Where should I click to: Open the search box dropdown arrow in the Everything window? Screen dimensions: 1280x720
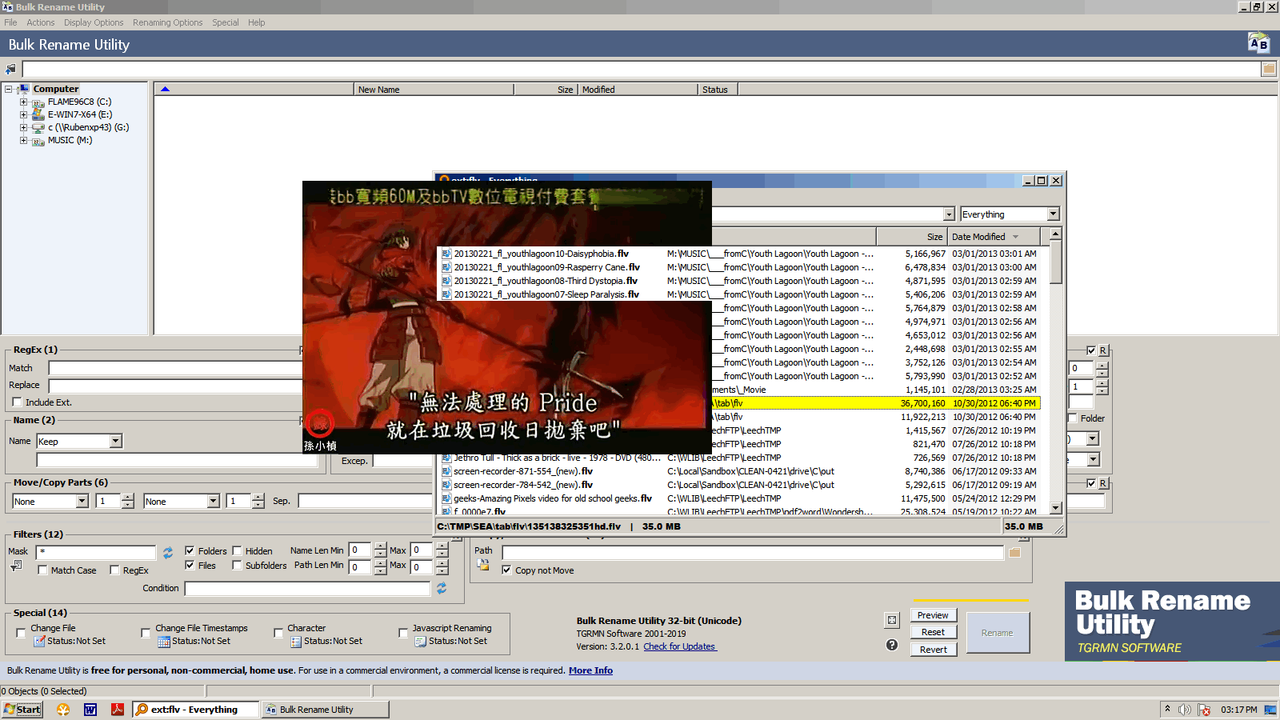point(949,214)
